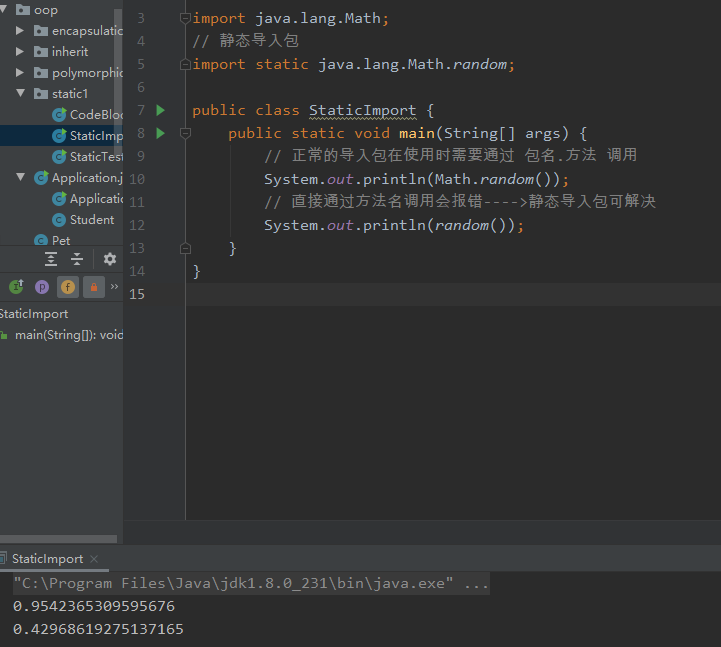Select main(String[]): void in Structure panel
Image resolution: width=721 pixels, height=647 pixels.
pos(69,335)
